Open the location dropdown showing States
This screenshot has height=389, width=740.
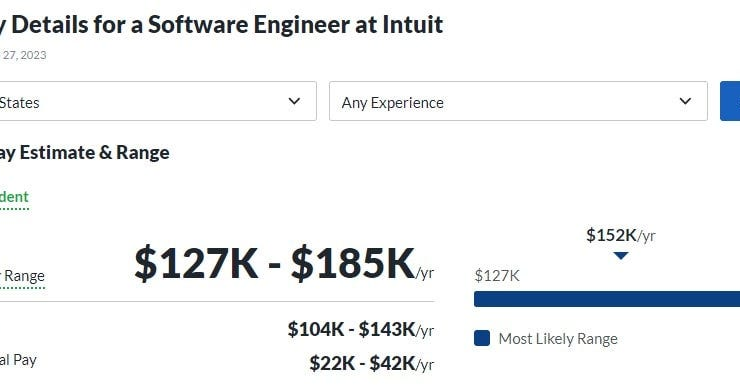point(158,101)
